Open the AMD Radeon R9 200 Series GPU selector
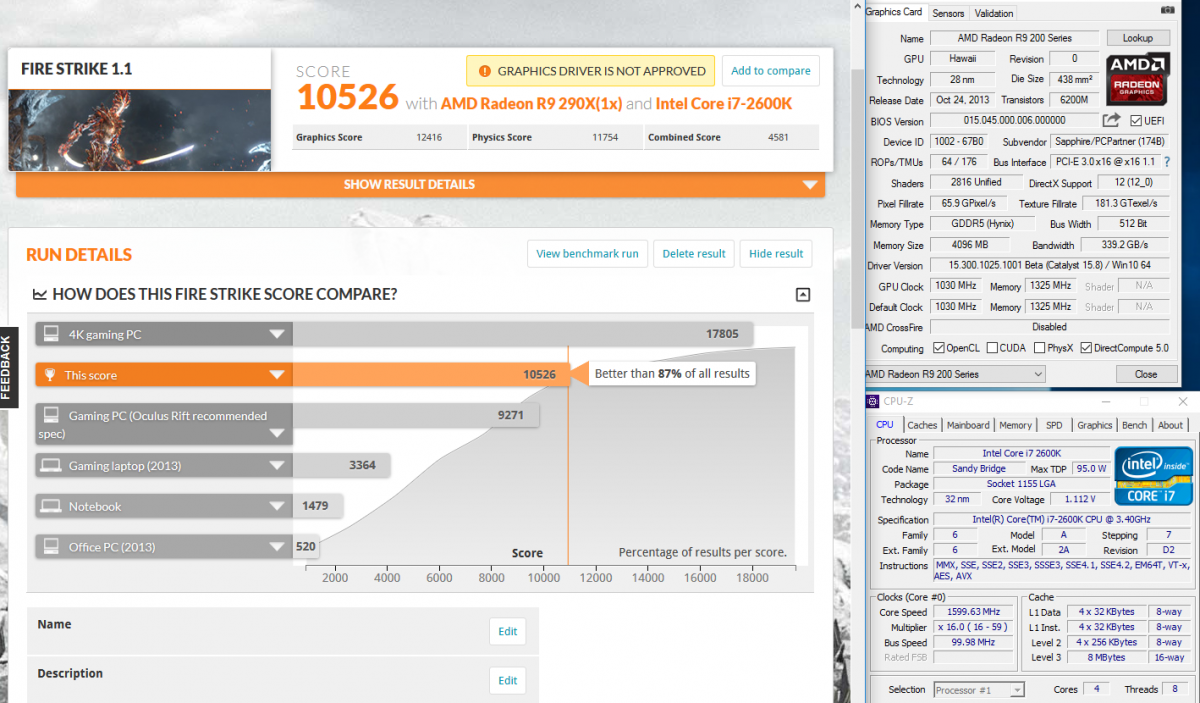Viewport: 1200px width, 703px height. coord(954,374)
